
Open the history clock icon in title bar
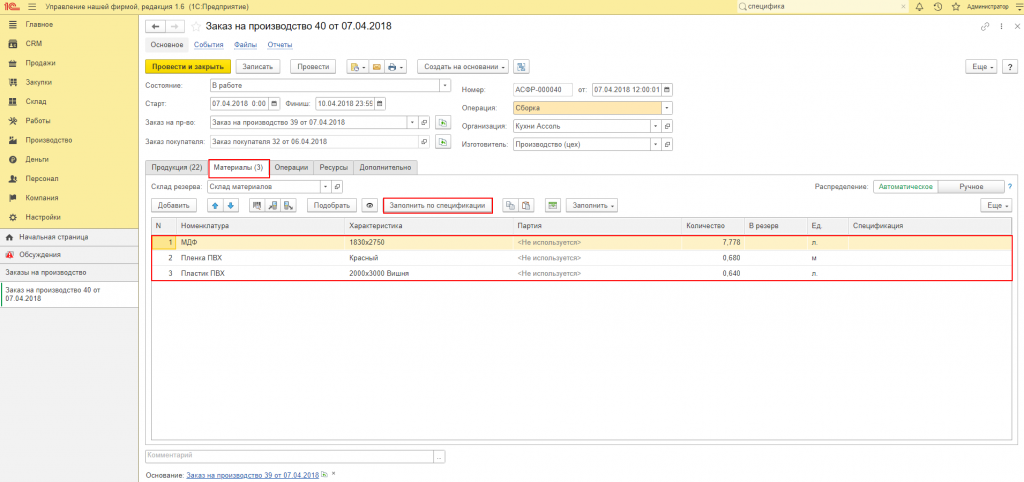pos(938,7)
